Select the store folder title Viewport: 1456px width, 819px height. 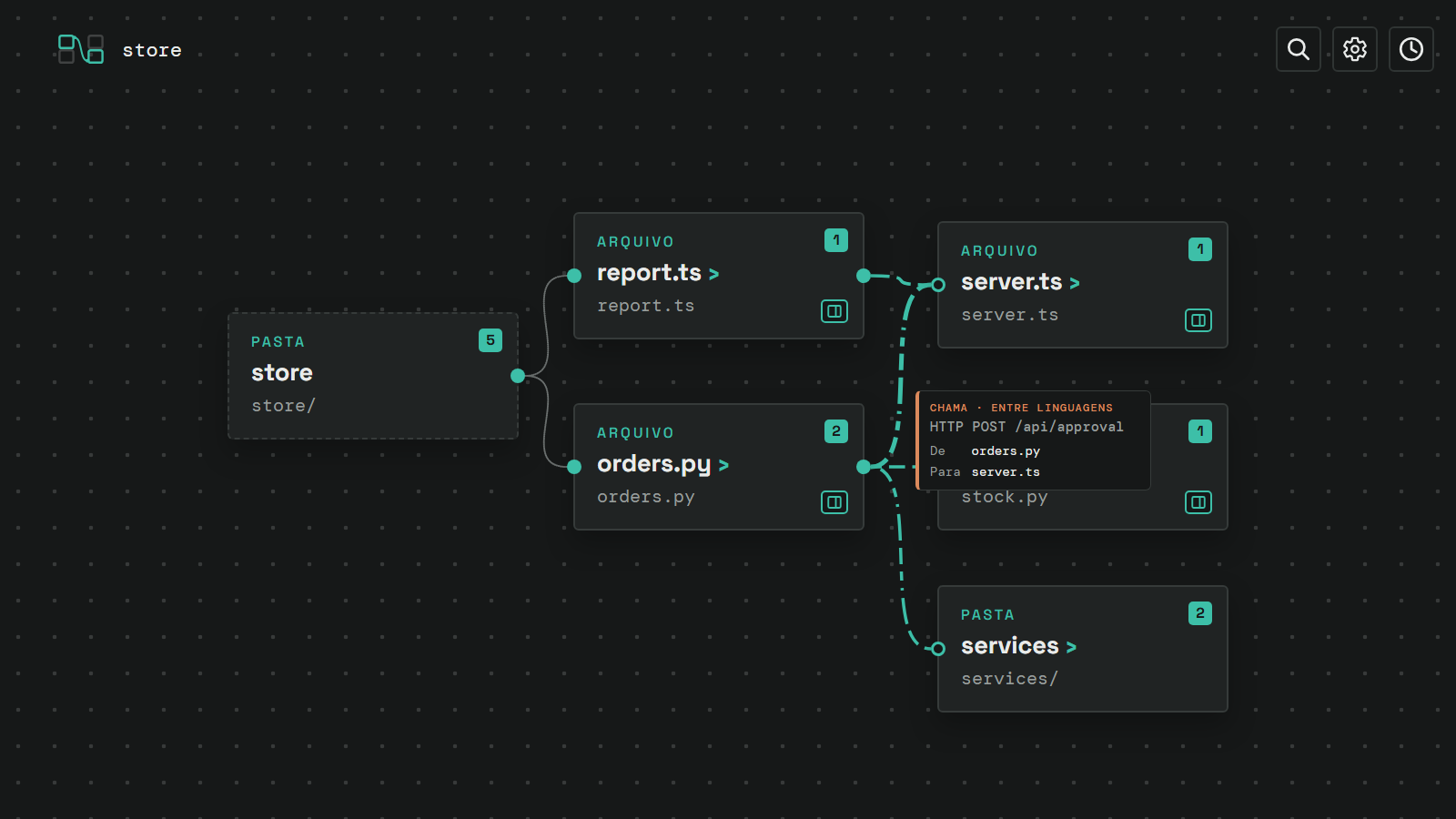282,373
